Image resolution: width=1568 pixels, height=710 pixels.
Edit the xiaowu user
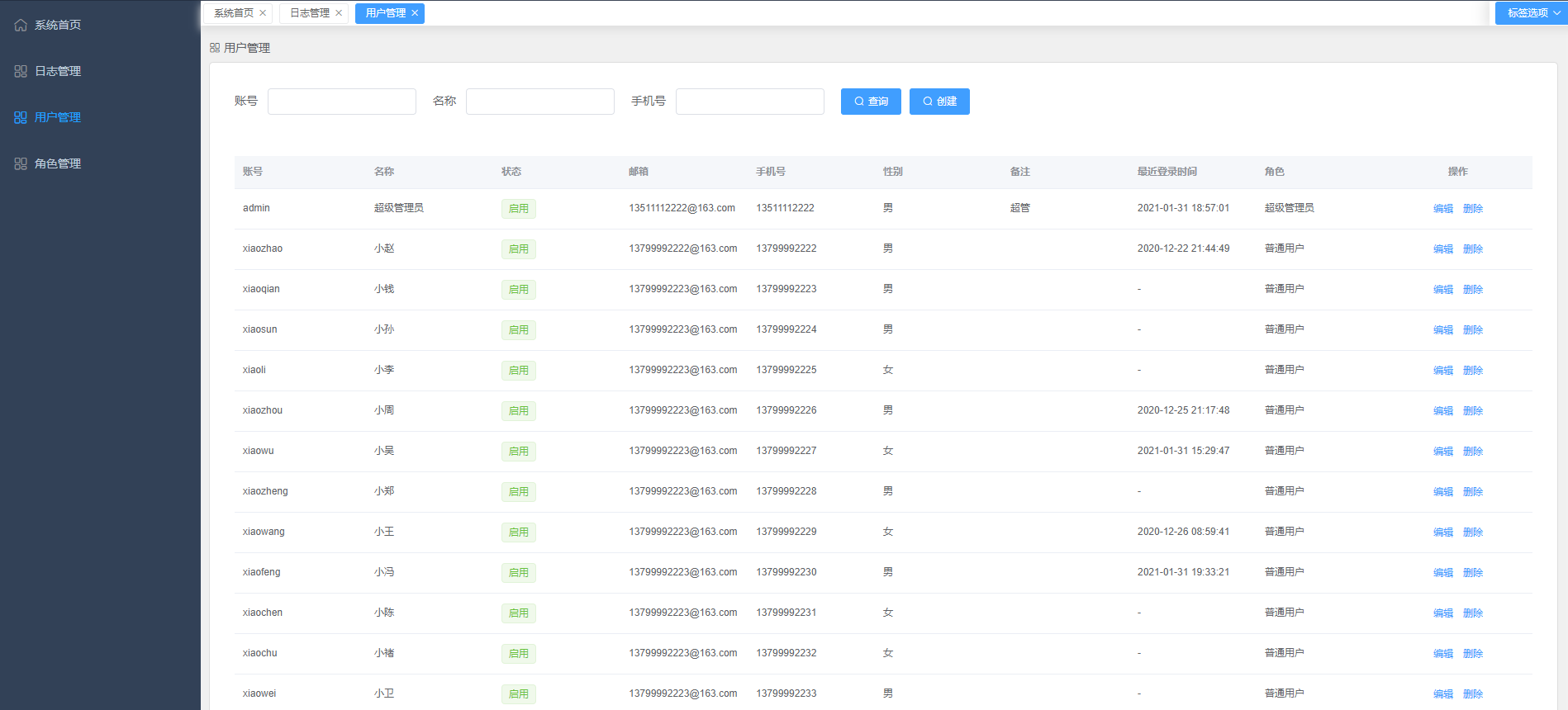pyautogui.click(x=1443, y=452)
